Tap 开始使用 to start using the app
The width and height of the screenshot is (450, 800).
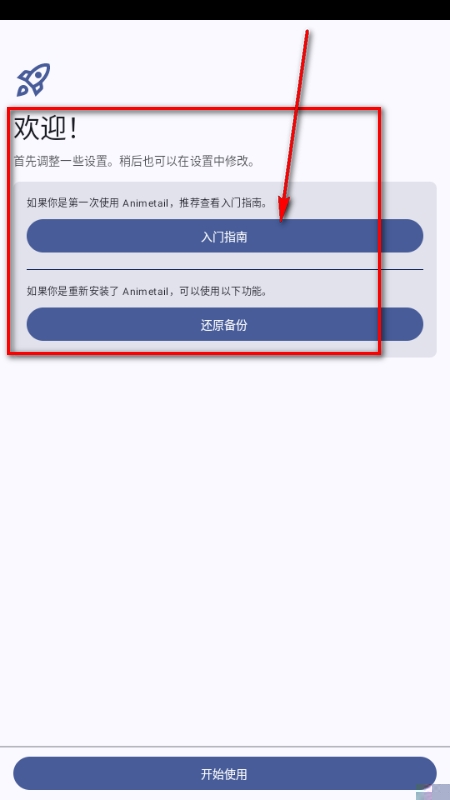pos(224,773)
